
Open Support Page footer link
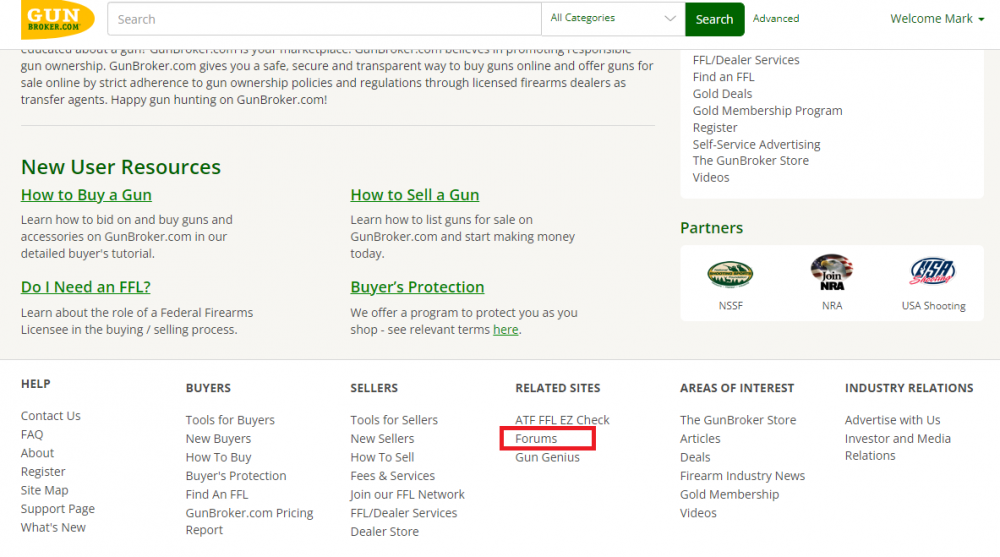coord(57,509)
